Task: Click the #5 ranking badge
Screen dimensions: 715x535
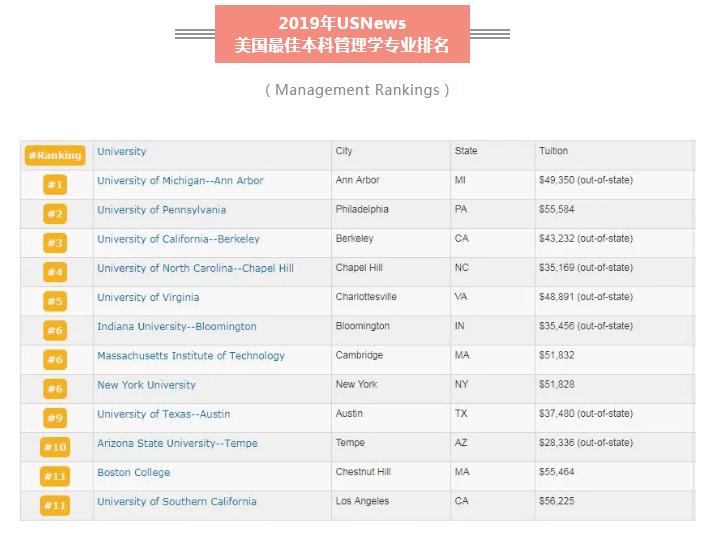Action: 55,301
